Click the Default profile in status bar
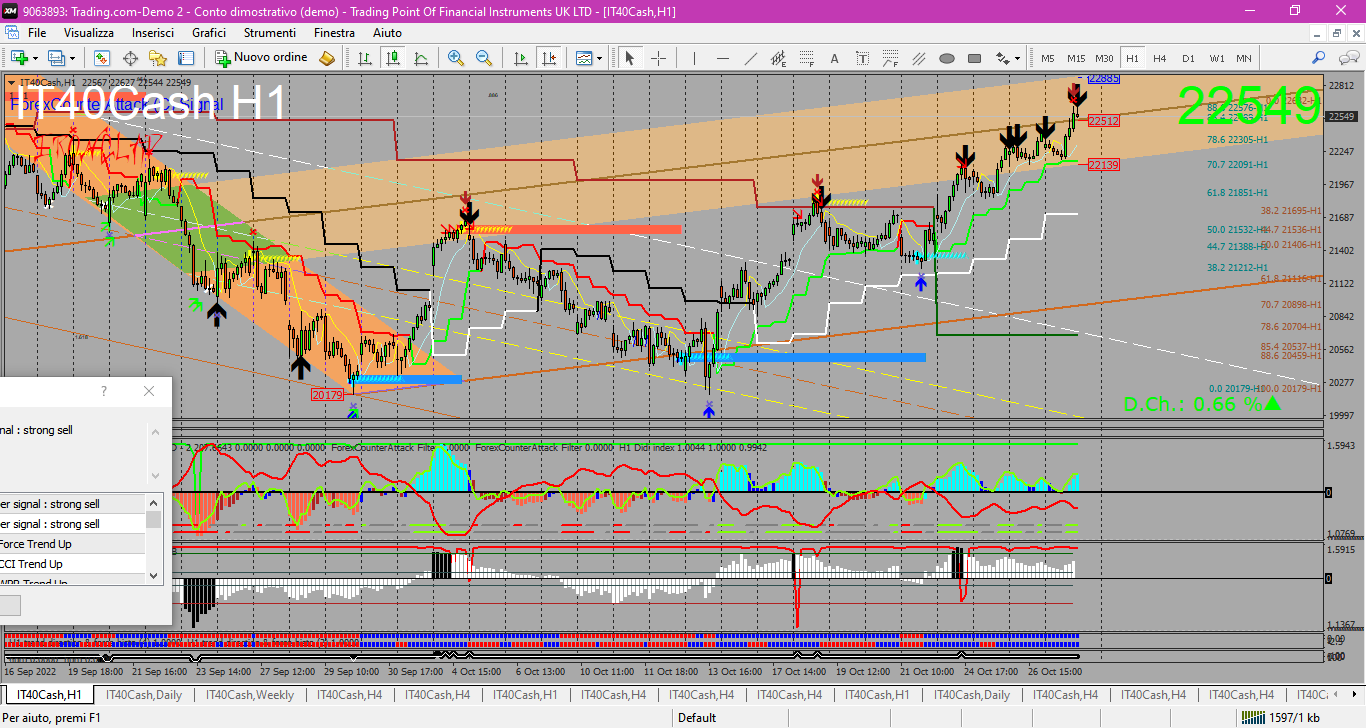 [697, 717]
